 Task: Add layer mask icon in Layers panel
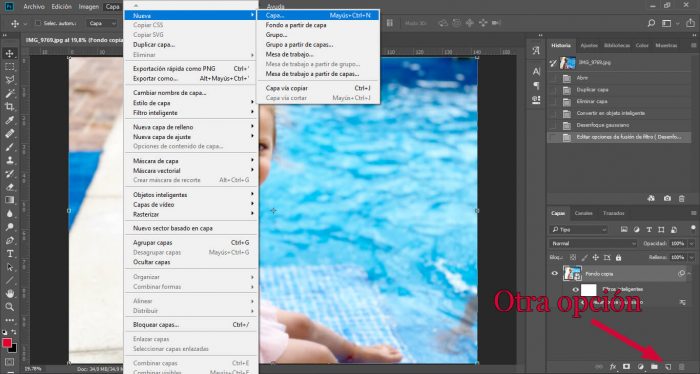[x=626, y=366]
